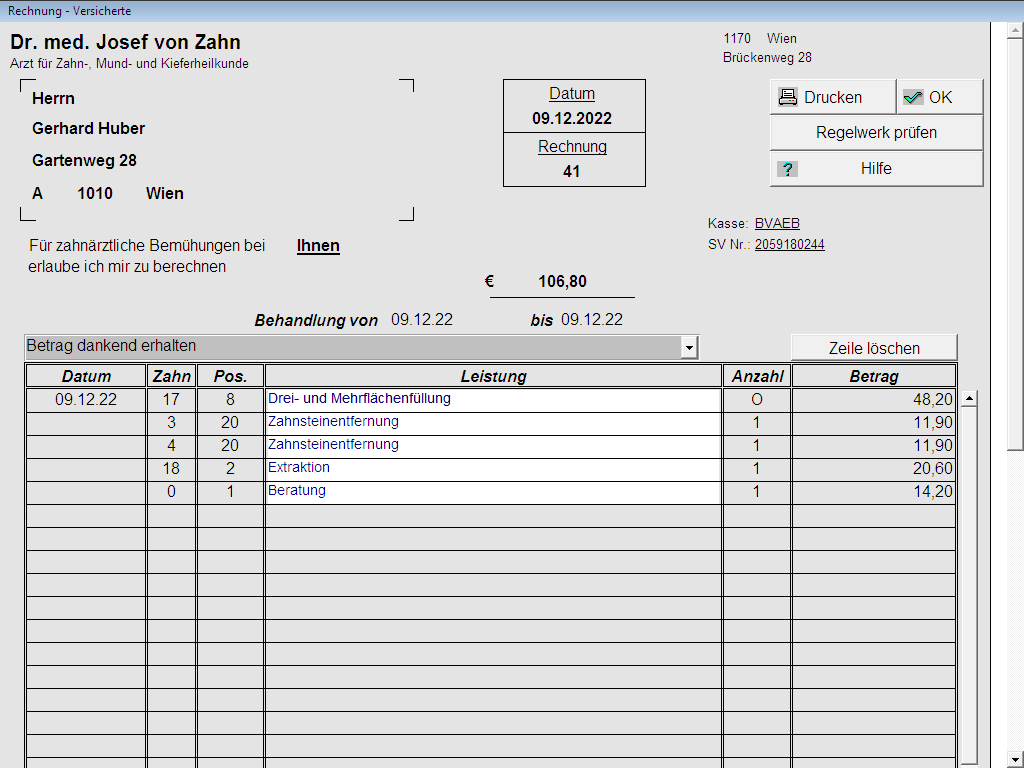Open the BVAEB Kasse link

(x=777, y=224)
